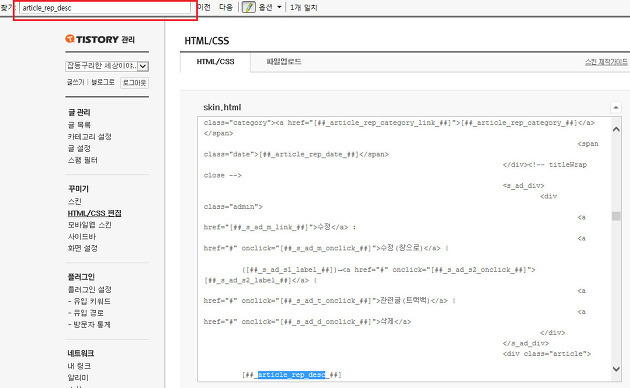Click the find bar text field
The height and width of the screenshot is (388, 630).
[x=105, y=8]
